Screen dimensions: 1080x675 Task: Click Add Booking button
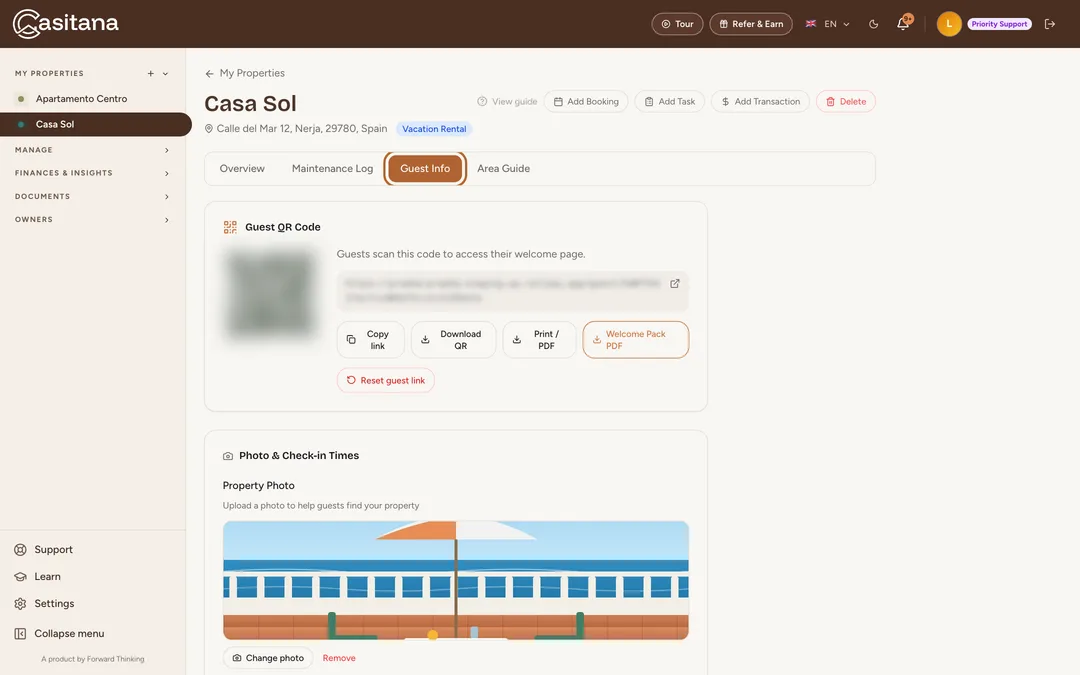coord(585,101)
